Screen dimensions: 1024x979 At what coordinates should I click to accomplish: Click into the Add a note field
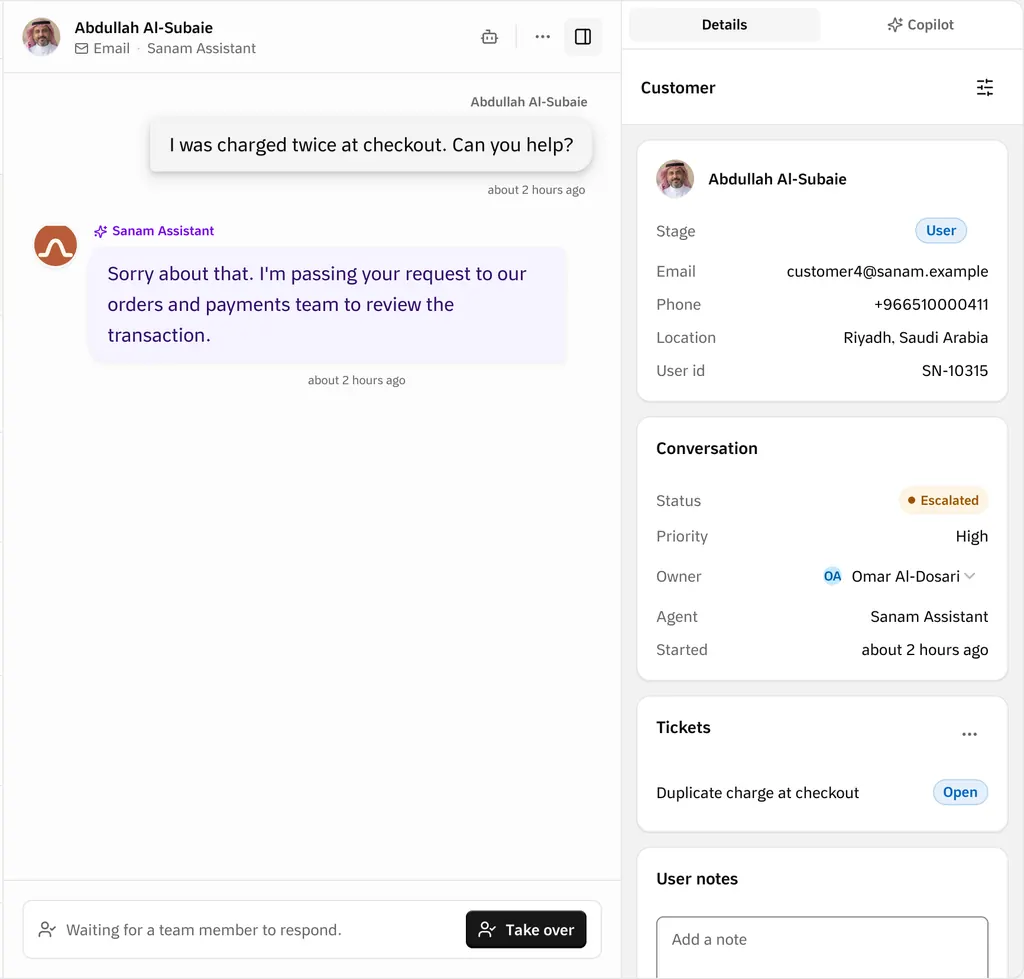pyautogui.click(x=822, y=947)
